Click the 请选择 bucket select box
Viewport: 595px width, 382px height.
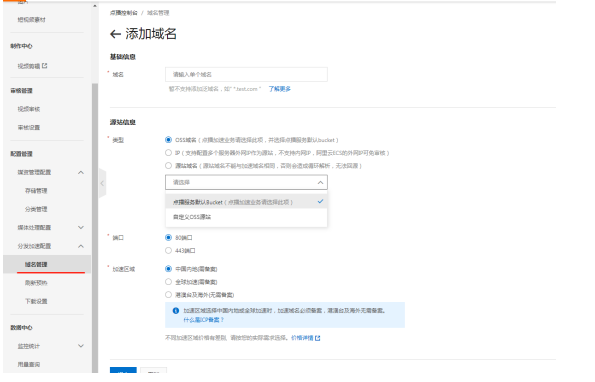246,182
